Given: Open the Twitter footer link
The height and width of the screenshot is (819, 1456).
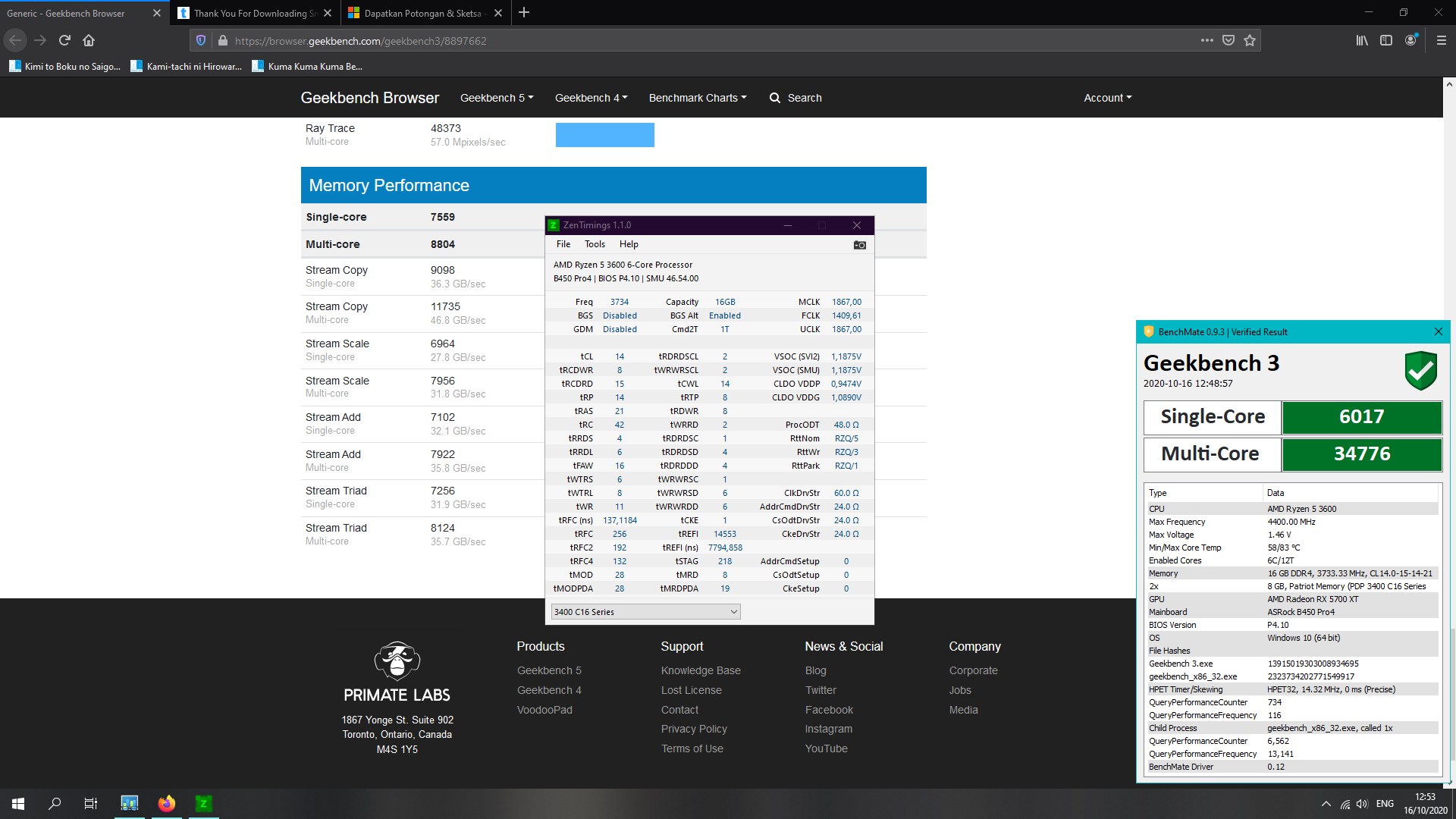Looking at the screenshot, I should (x=821, y=690).
